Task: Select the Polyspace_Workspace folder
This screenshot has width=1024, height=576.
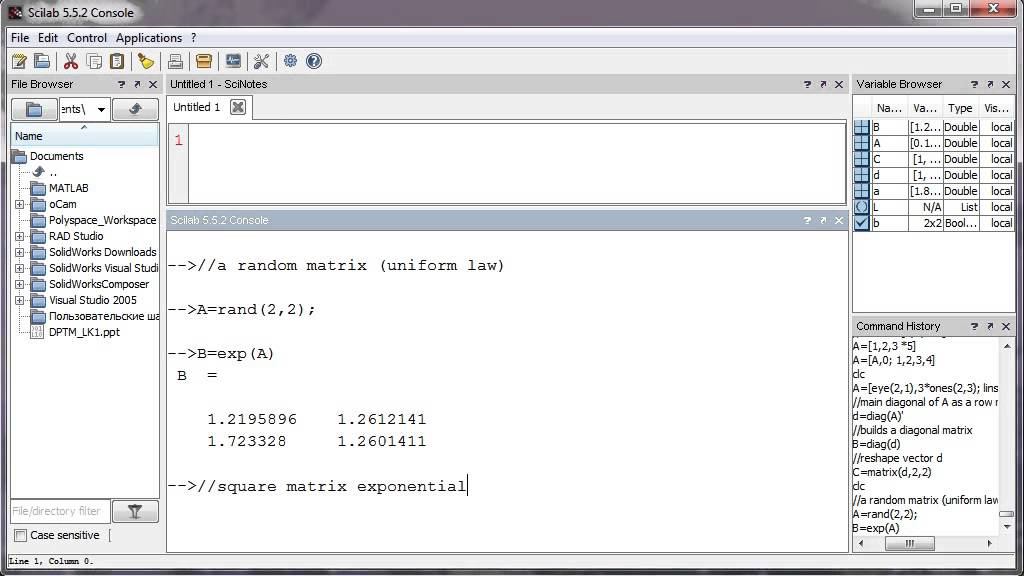Action: coord(103,220)
